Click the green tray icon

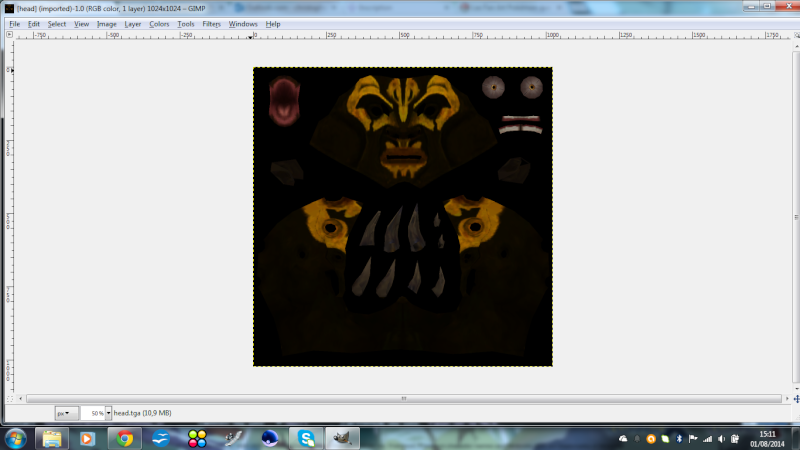(x=665, y=439)
